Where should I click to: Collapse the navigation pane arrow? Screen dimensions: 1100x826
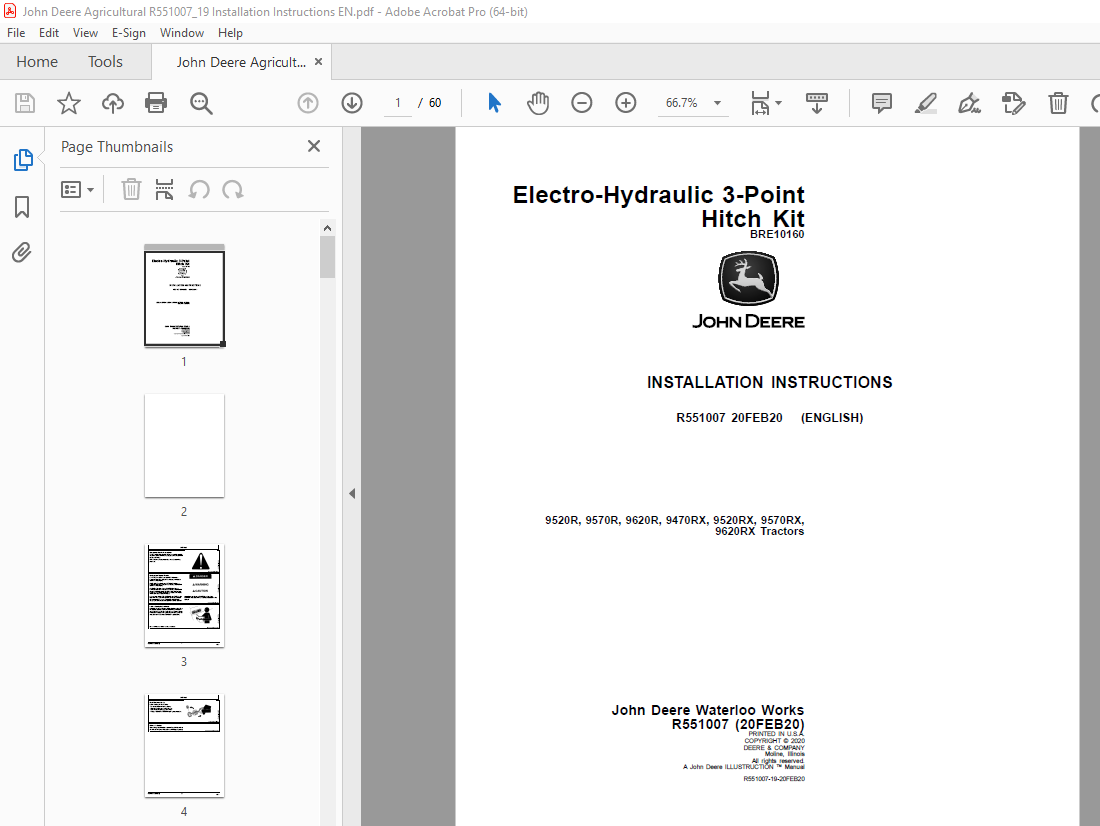tap(352, 493)
